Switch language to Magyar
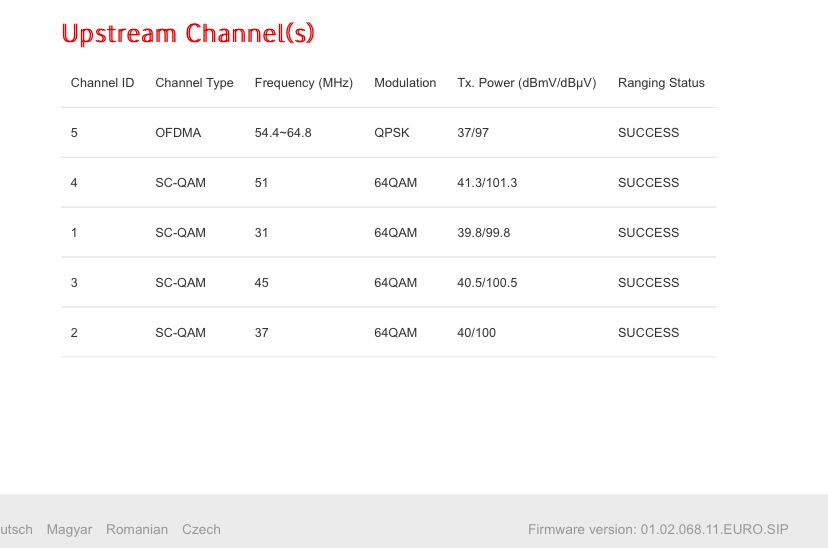828x548 pixels. [x=69, y=530]
